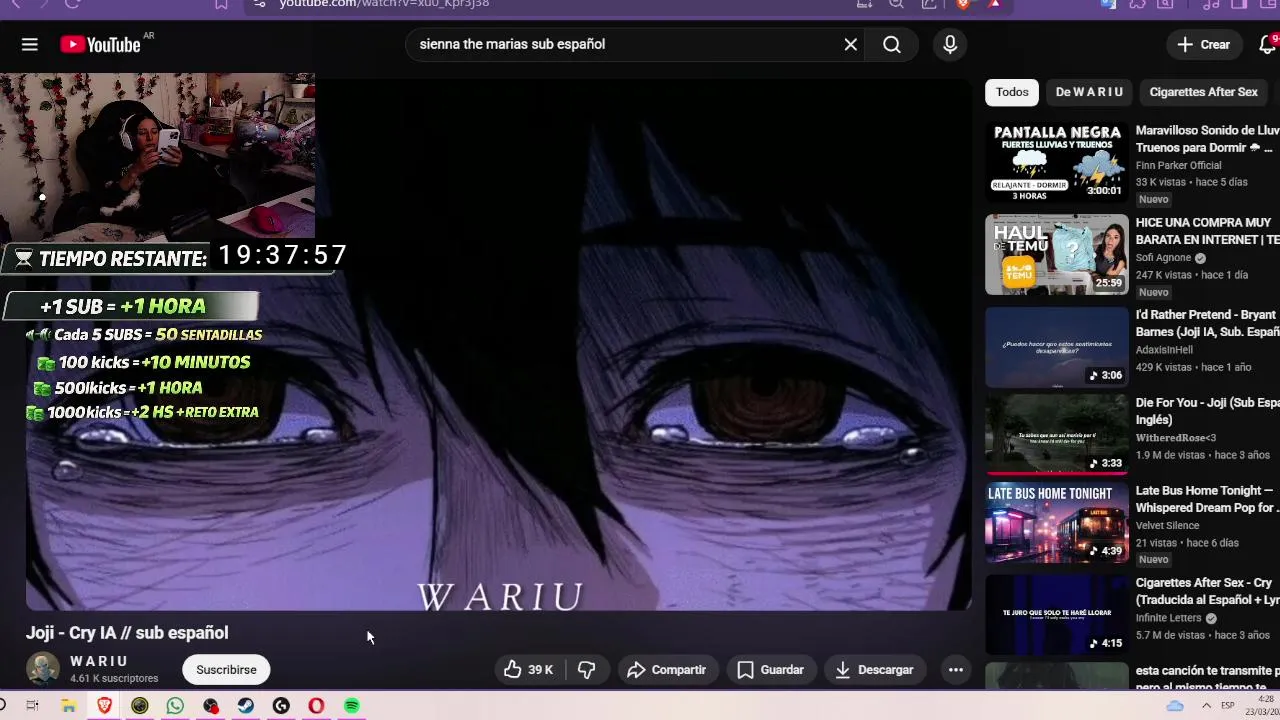Open 'Cigarettes After Sex - Cry' video title
The height and width of the screenshot is (720, 1280).
pyautogui.click(x=1207, y=591)
